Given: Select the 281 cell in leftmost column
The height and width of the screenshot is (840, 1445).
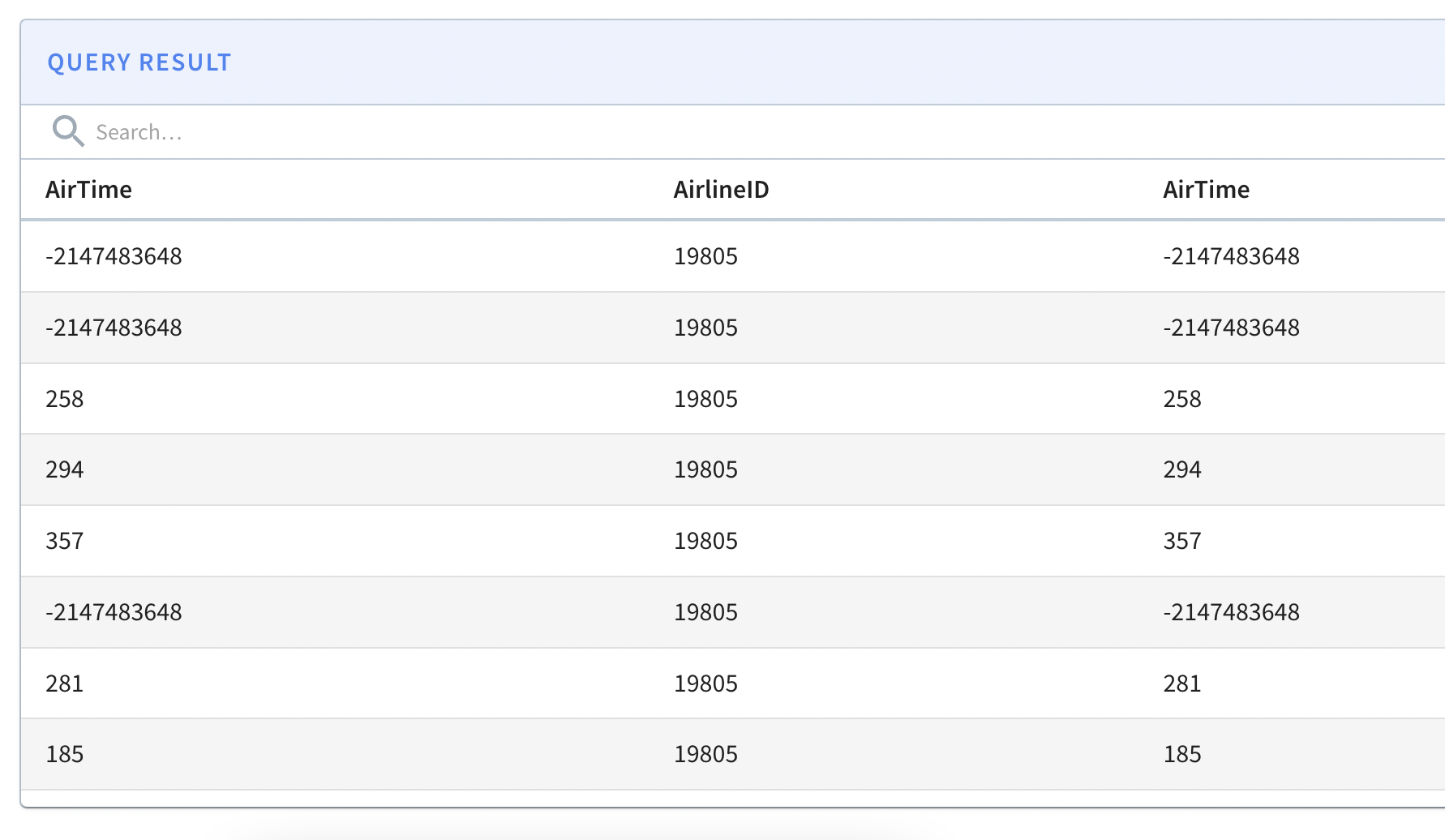Looking at the screenshot, I should point(65,684).
